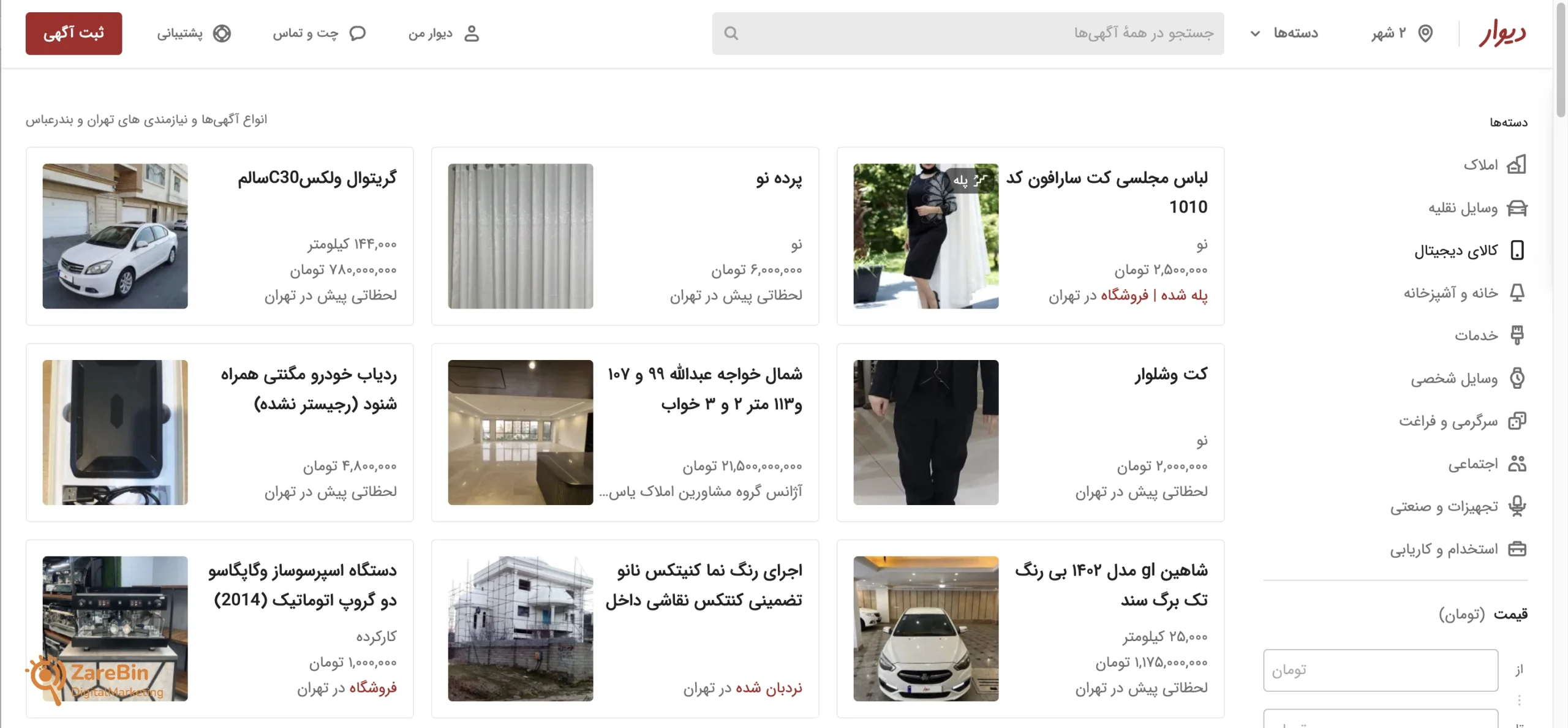Click the support lifebuoy icon

(x=222, y=33)
